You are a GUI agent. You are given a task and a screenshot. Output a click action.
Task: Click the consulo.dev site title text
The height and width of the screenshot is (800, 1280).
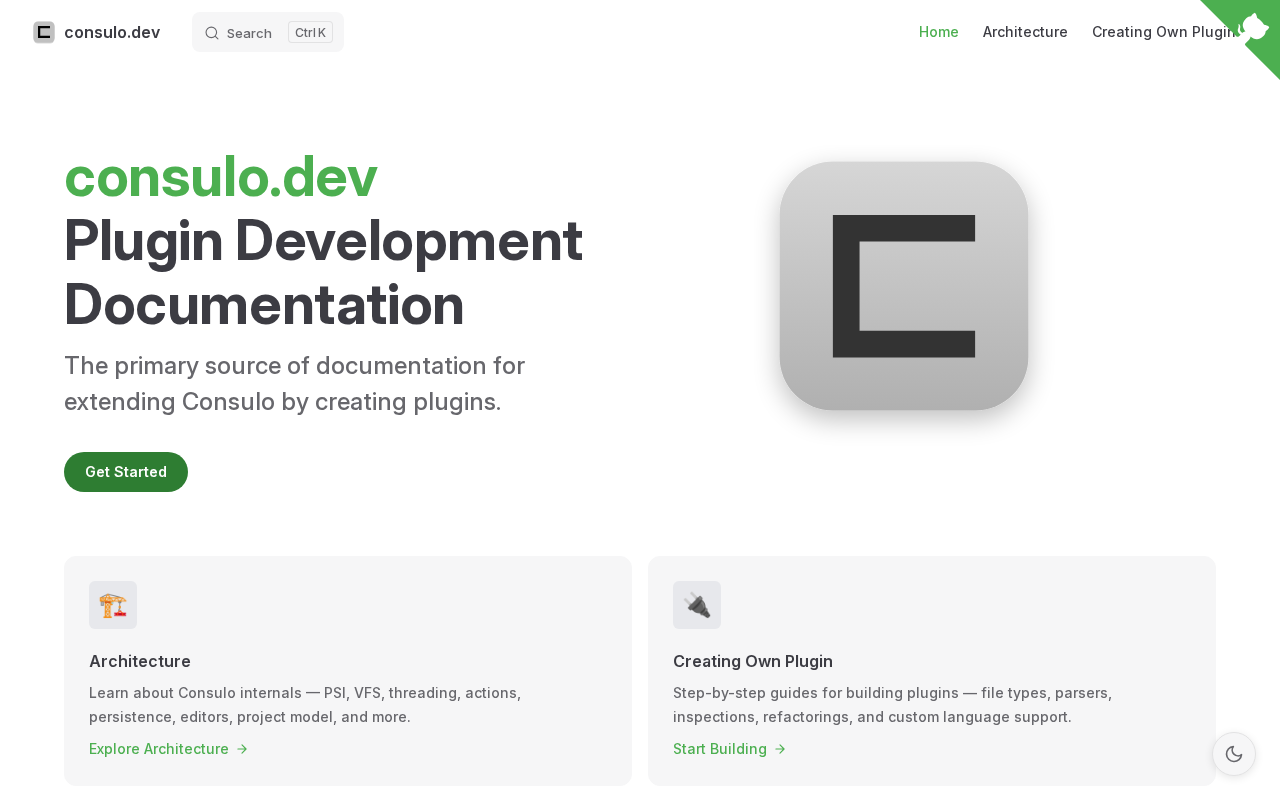112,32
